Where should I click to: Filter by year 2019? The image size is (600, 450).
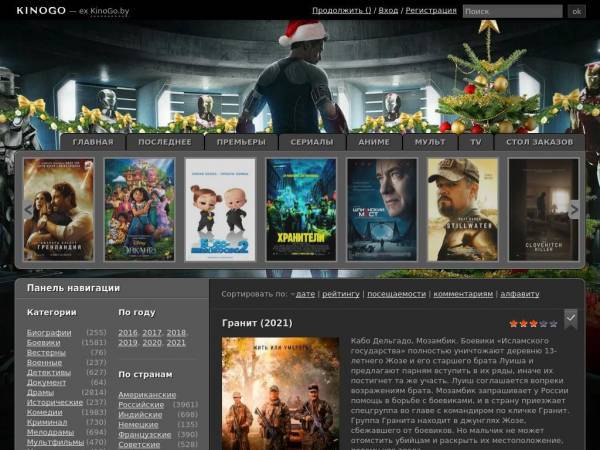[128, 343]
